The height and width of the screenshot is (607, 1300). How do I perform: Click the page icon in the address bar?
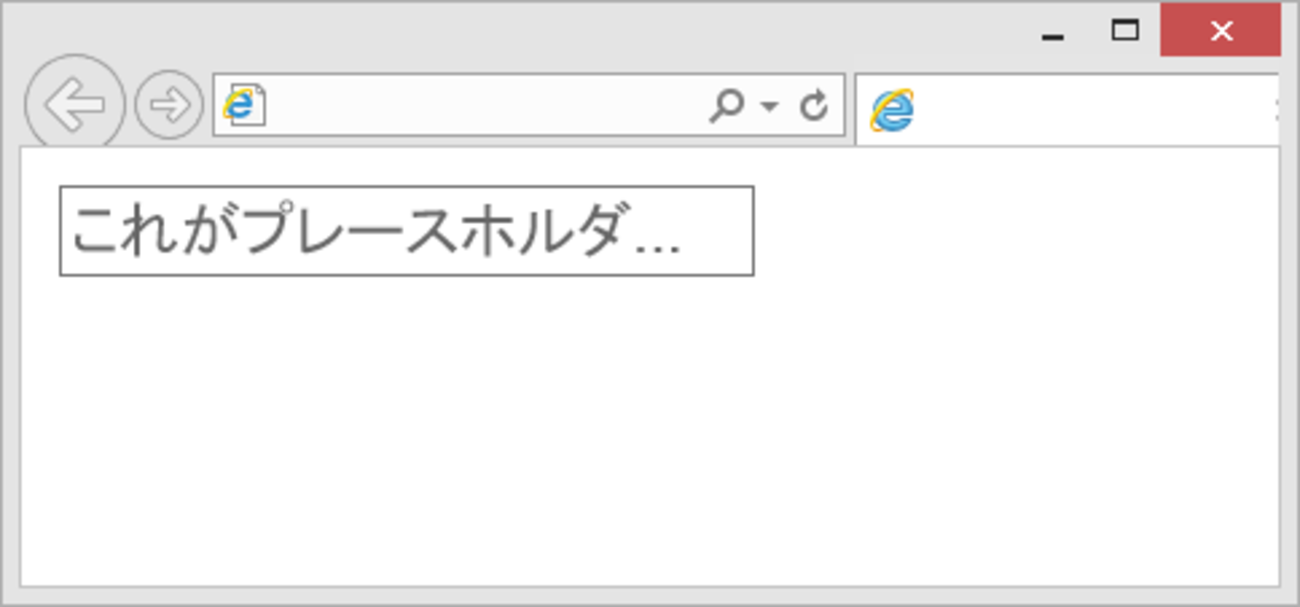pyautogui.click(x=243, y=105)
